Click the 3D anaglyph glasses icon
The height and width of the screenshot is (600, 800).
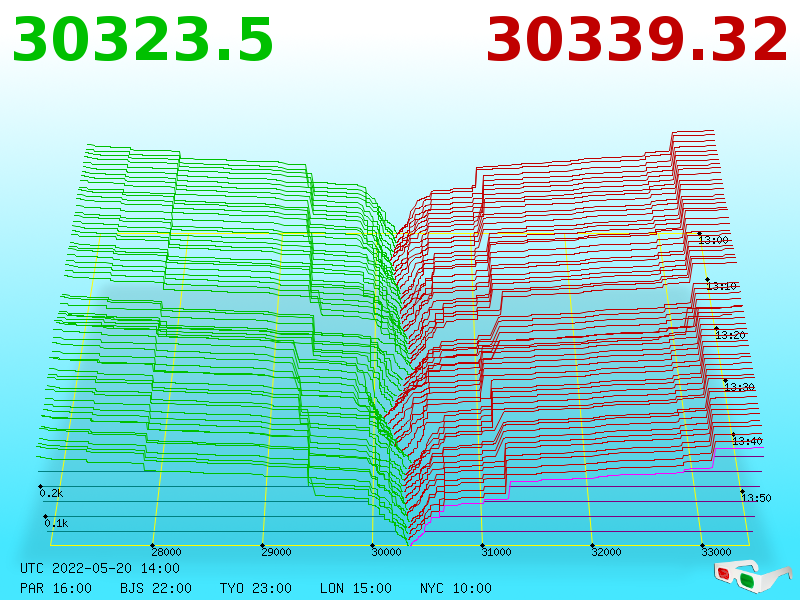pyautogui.click(x=753, y=576)
